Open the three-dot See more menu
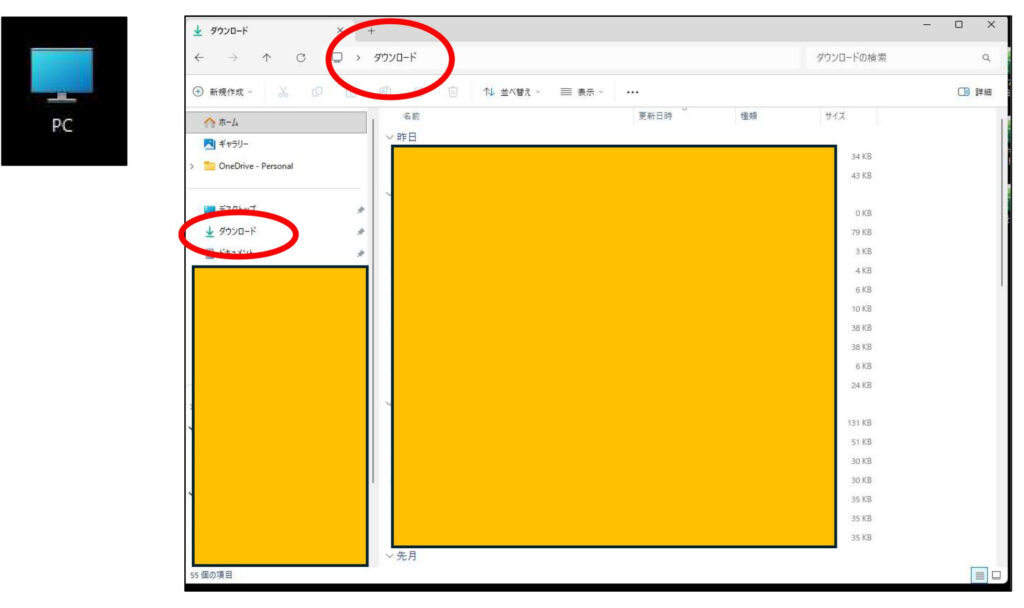The height and width of the screenshot is (608, 1024). point(632,92)
